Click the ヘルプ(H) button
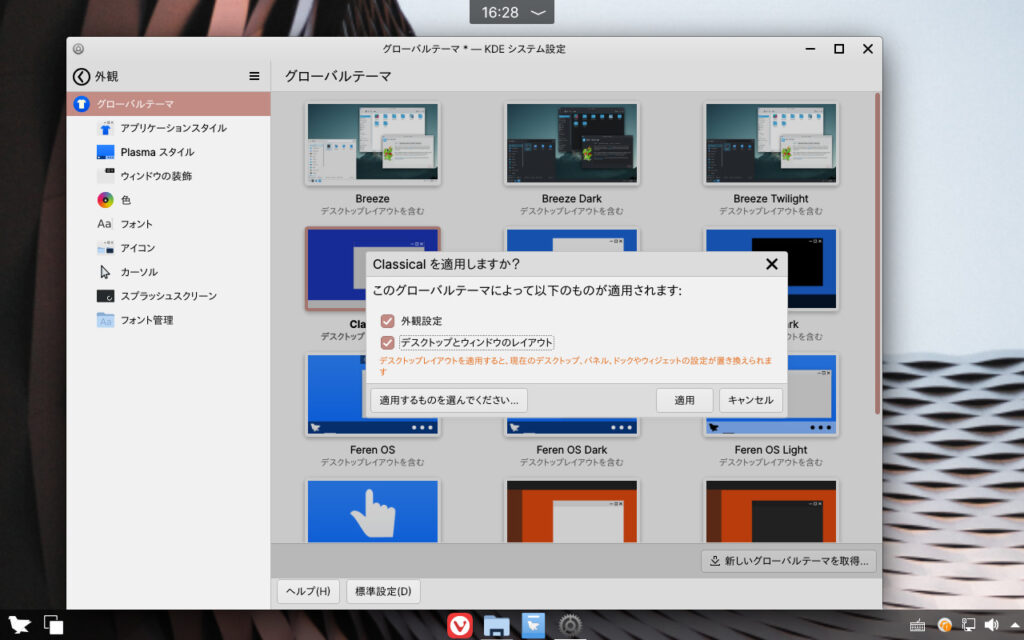 pos(308,591)
